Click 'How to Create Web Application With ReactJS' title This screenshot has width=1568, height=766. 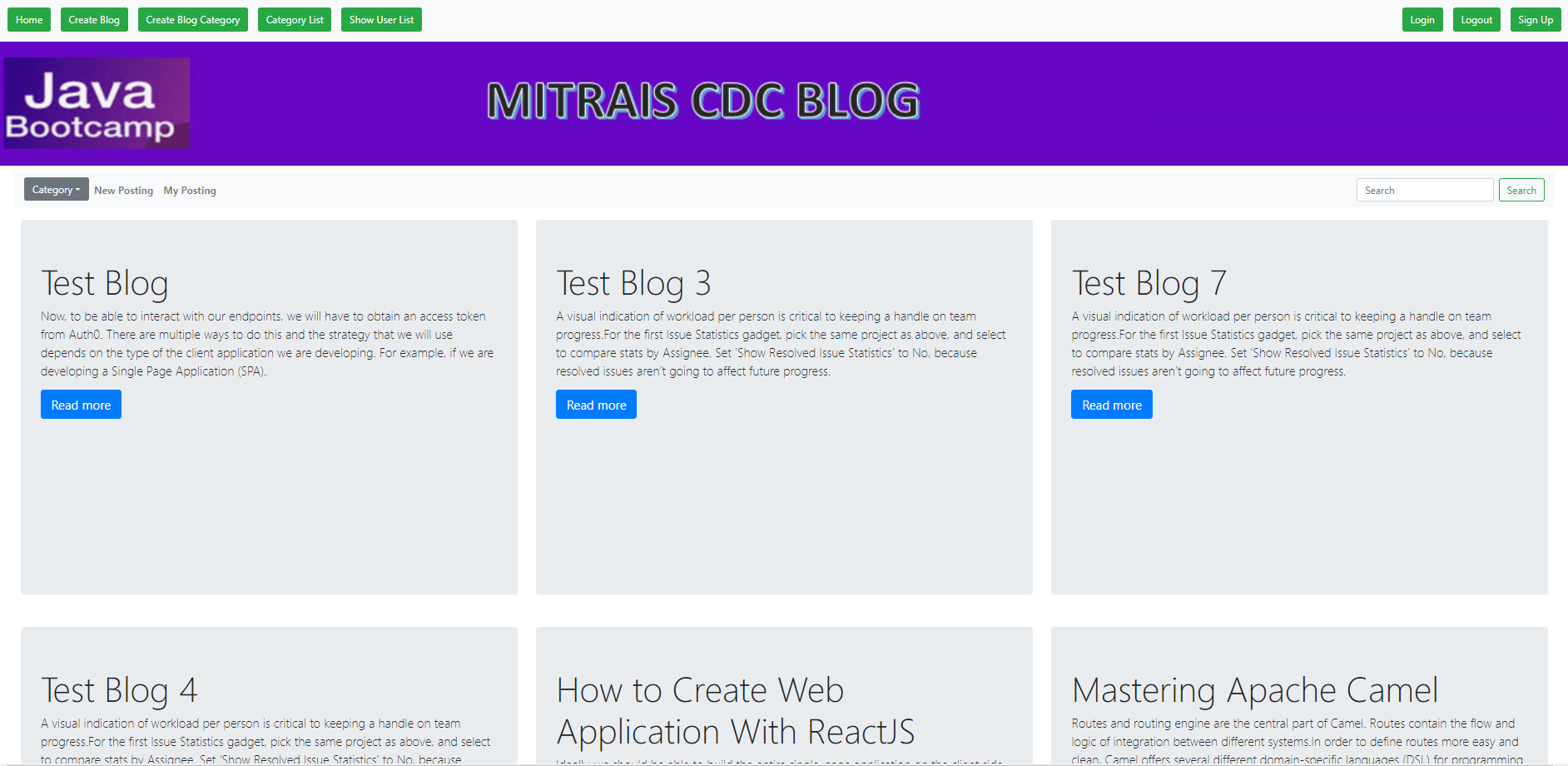[735, 711]
